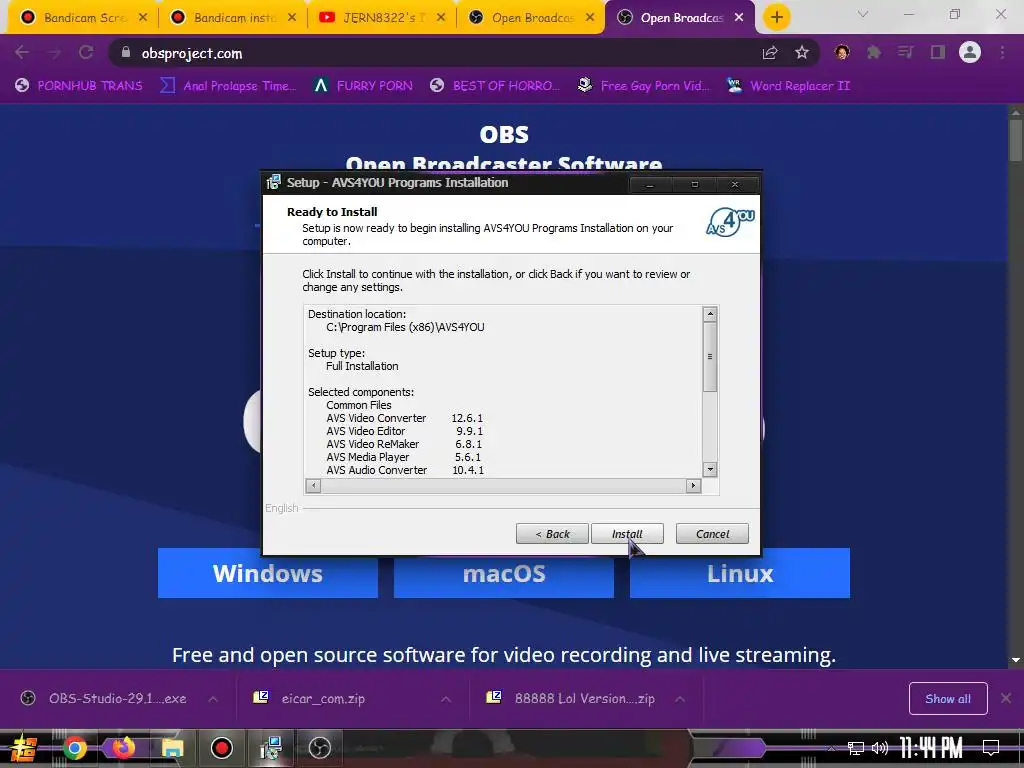Close the downloads bar

[x=1006, y=699]
